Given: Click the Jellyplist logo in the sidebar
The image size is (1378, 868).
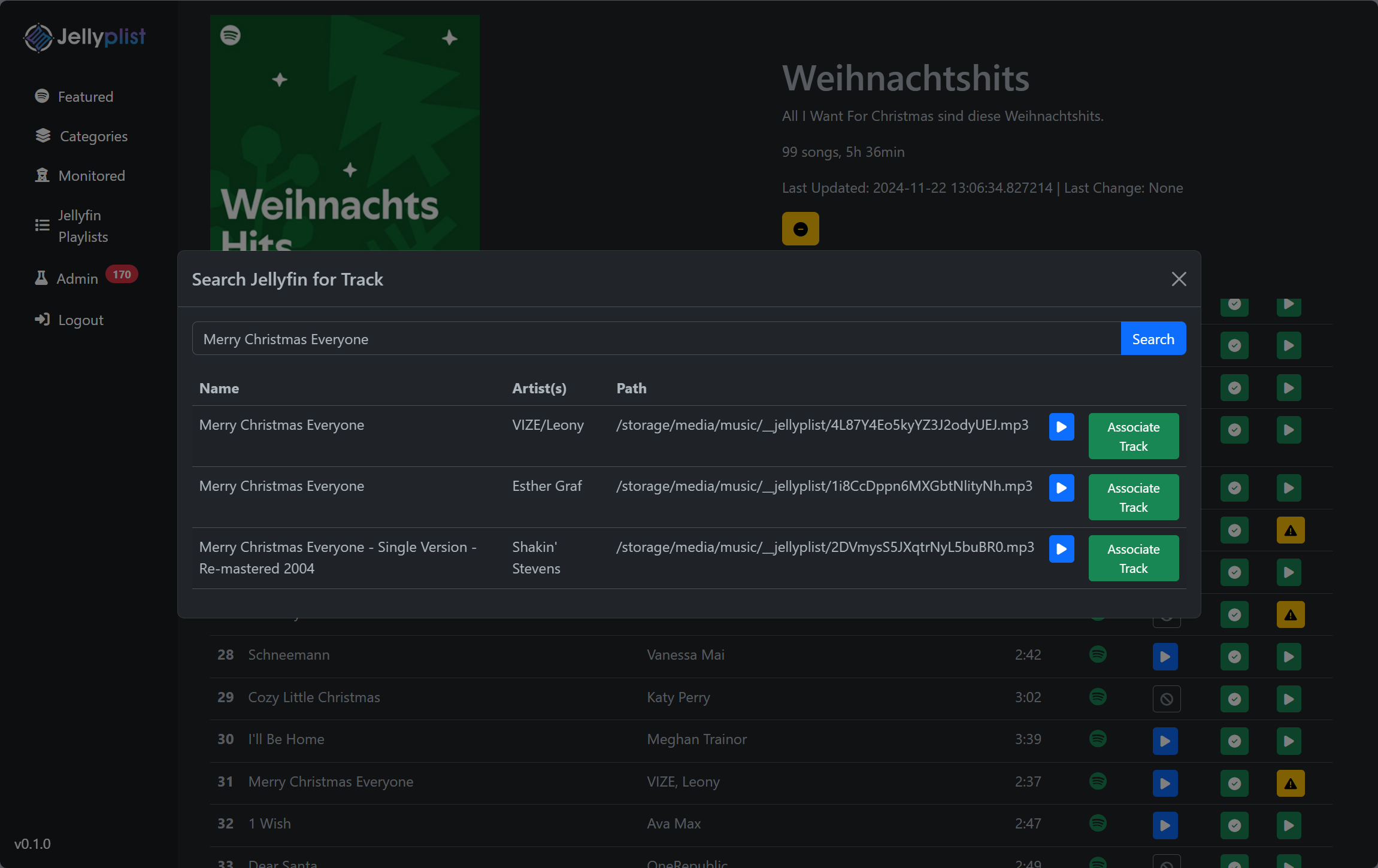Looking at the screenshot, I should [84, 37].
